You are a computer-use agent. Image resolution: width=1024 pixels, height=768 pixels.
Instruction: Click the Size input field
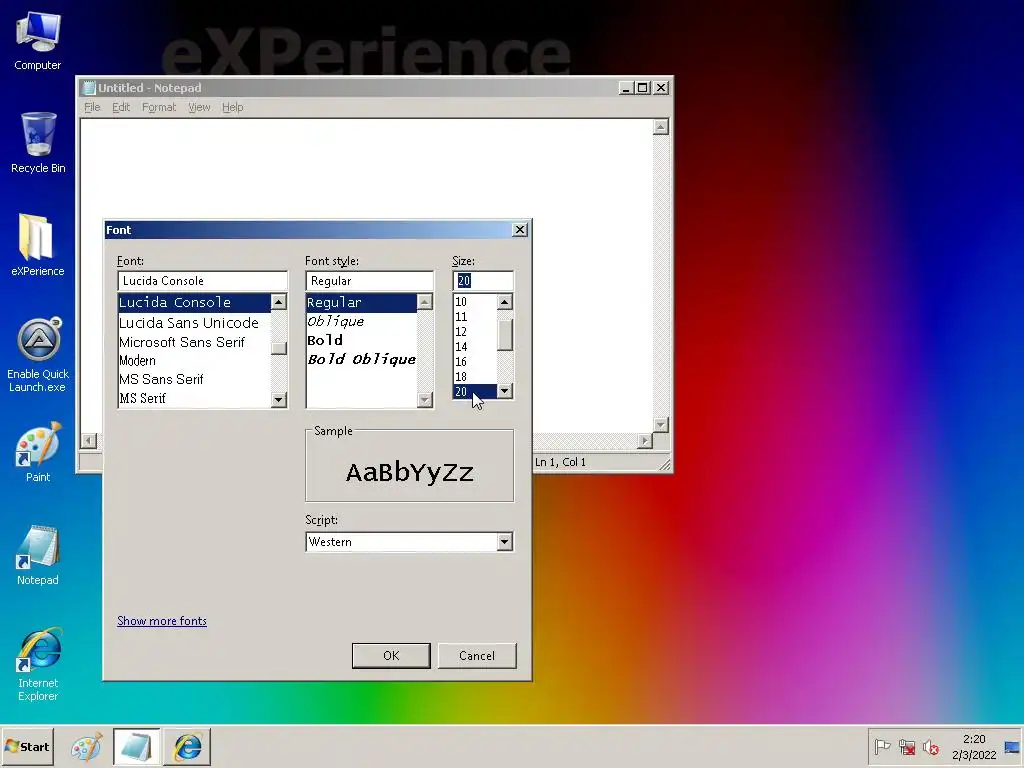click(x=483, y=281)
